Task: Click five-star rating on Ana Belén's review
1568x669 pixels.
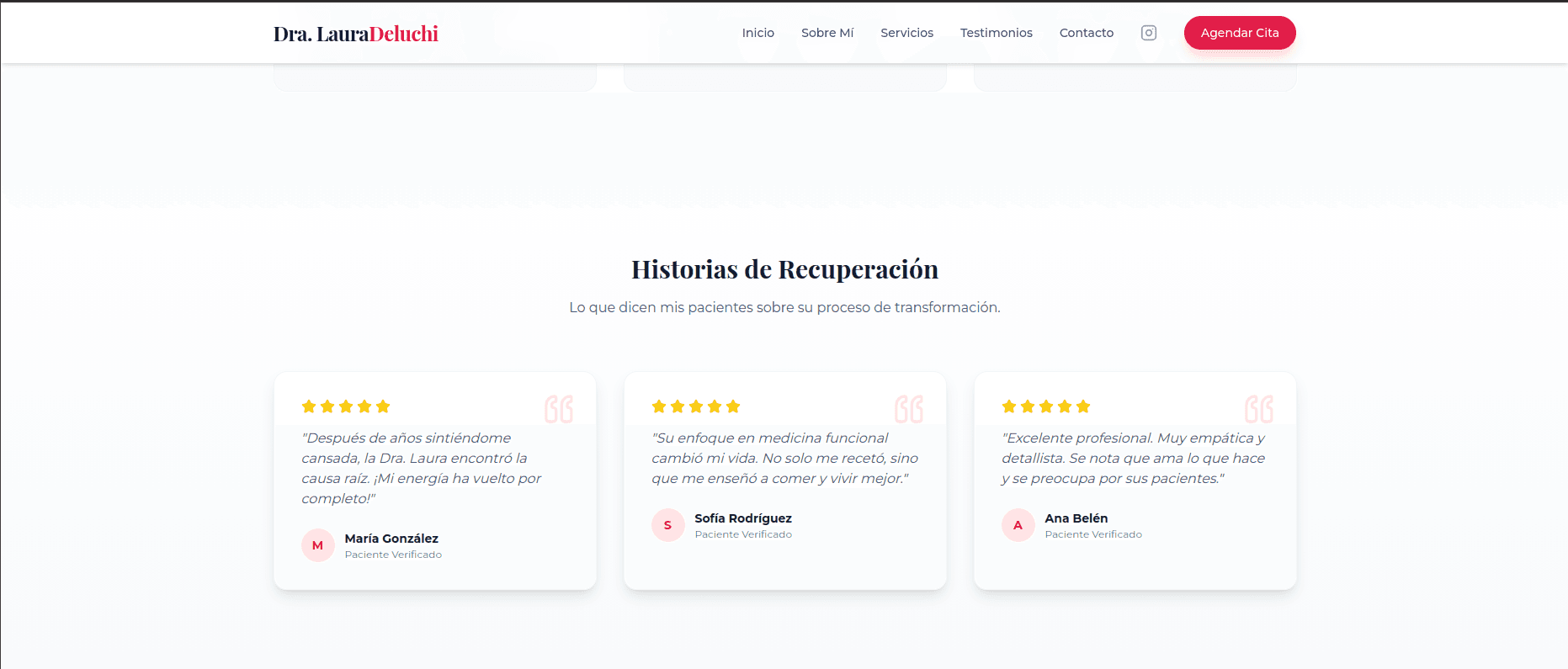Action: click(x=1046, y=406)
